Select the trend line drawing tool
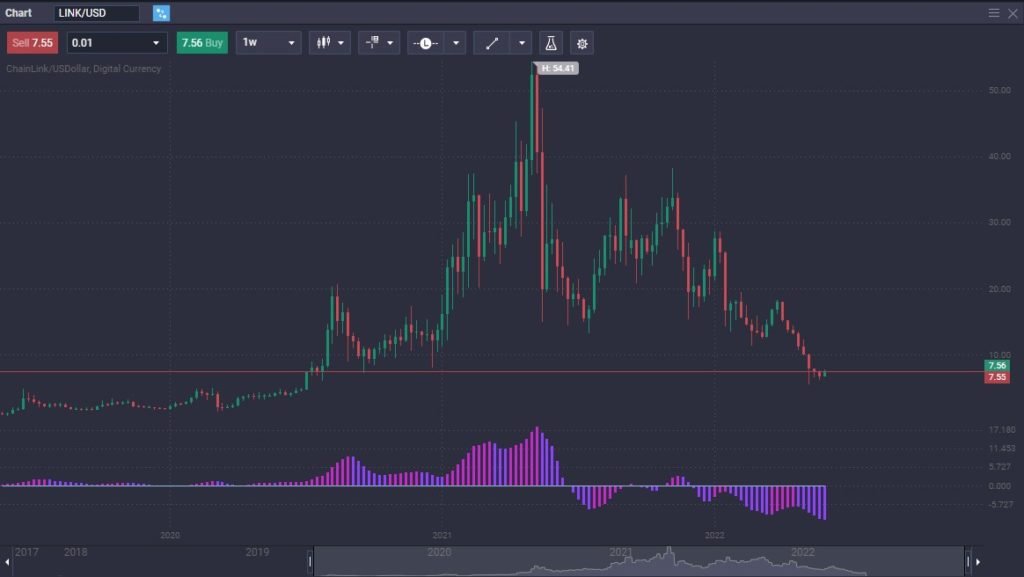1024x577 pixels. coord(491,43)
